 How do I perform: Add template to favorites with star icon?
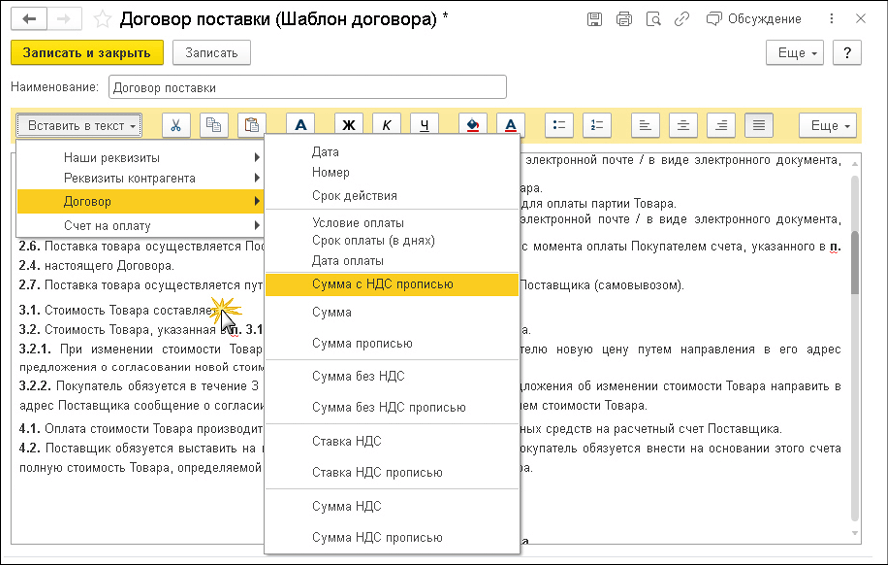(x=103, y=19)
